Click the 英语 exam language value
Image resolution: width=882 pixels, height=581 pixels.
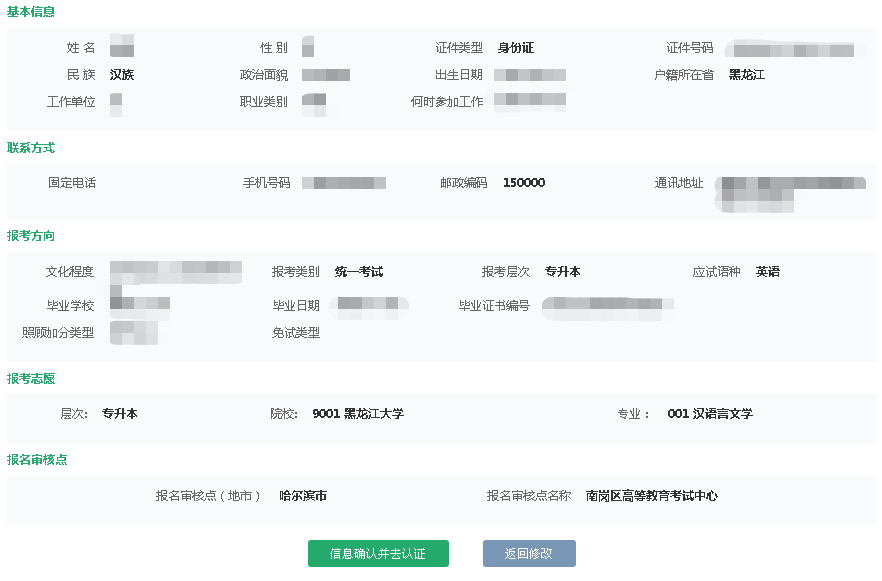click(x=768, y=272)
